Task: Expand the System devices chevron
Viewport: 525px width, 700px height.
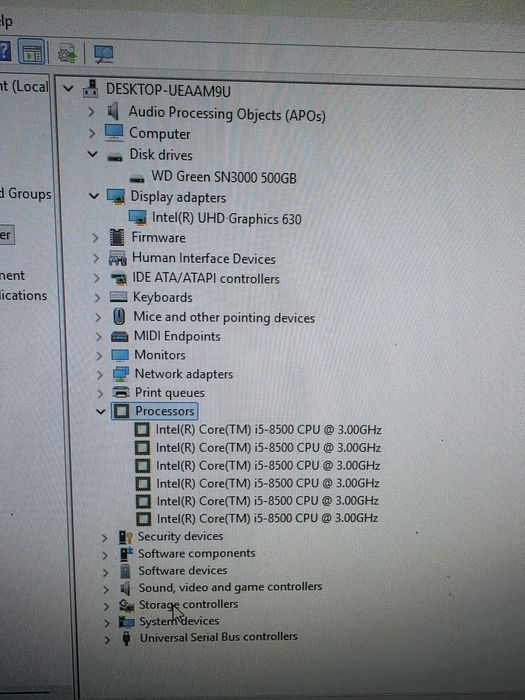Action: tap(107, 623)
